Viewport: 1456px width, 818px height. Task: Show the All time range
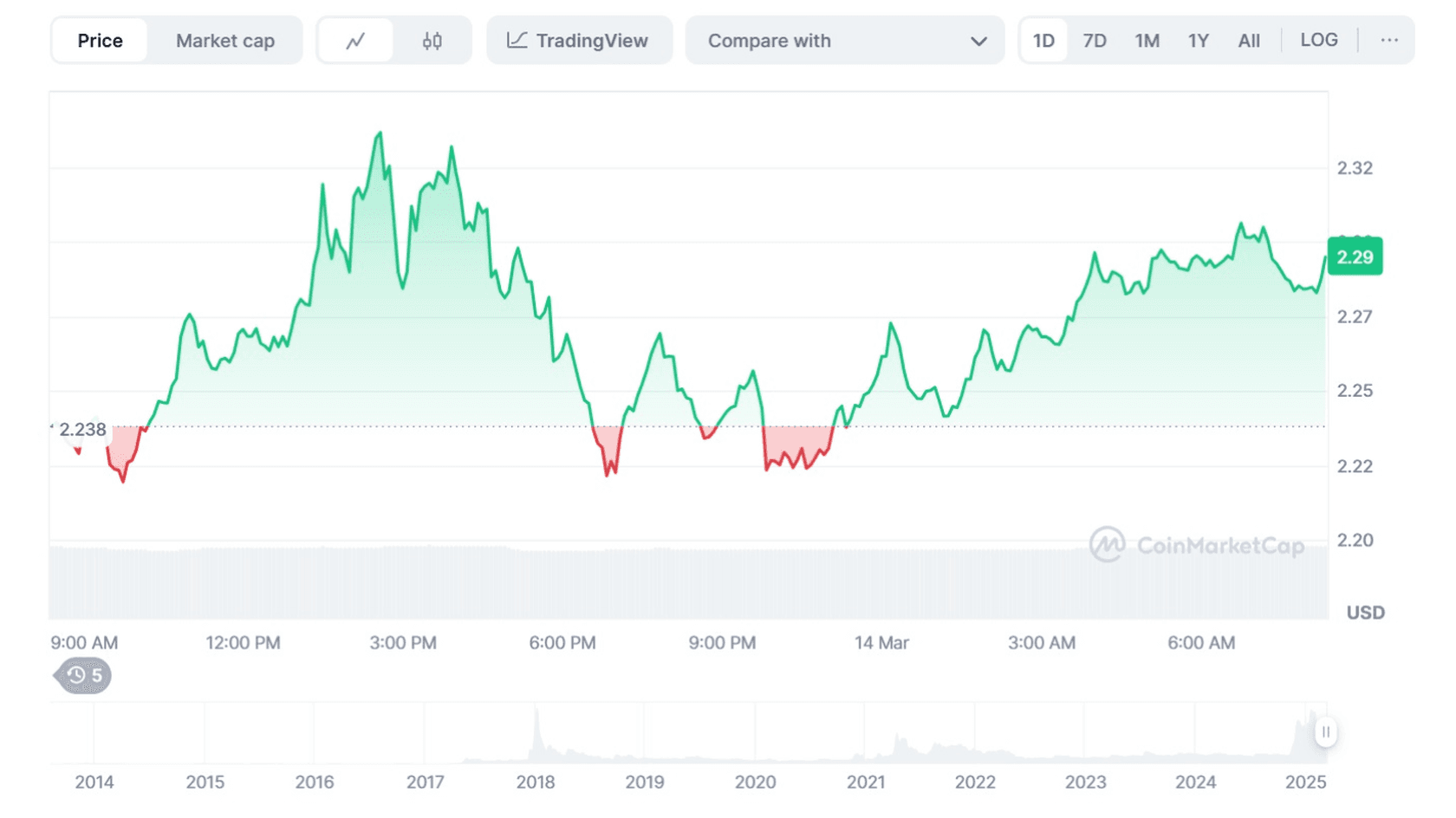1249,41
